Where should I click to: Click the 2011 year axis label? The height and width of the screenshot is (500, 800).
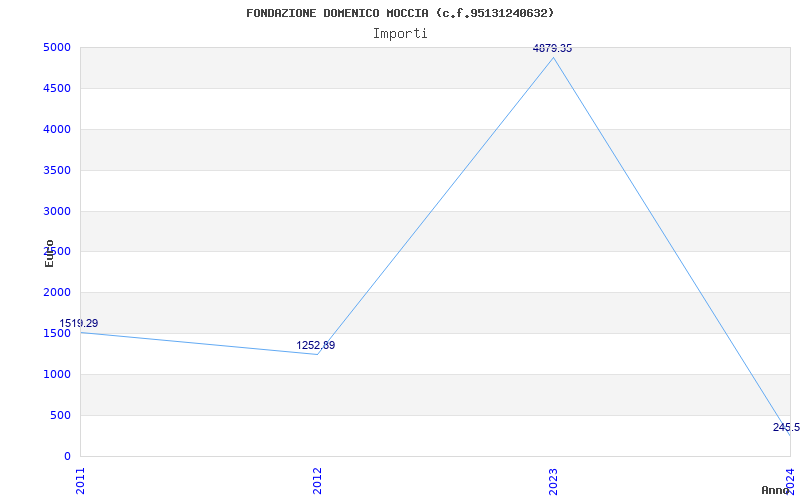80,481
